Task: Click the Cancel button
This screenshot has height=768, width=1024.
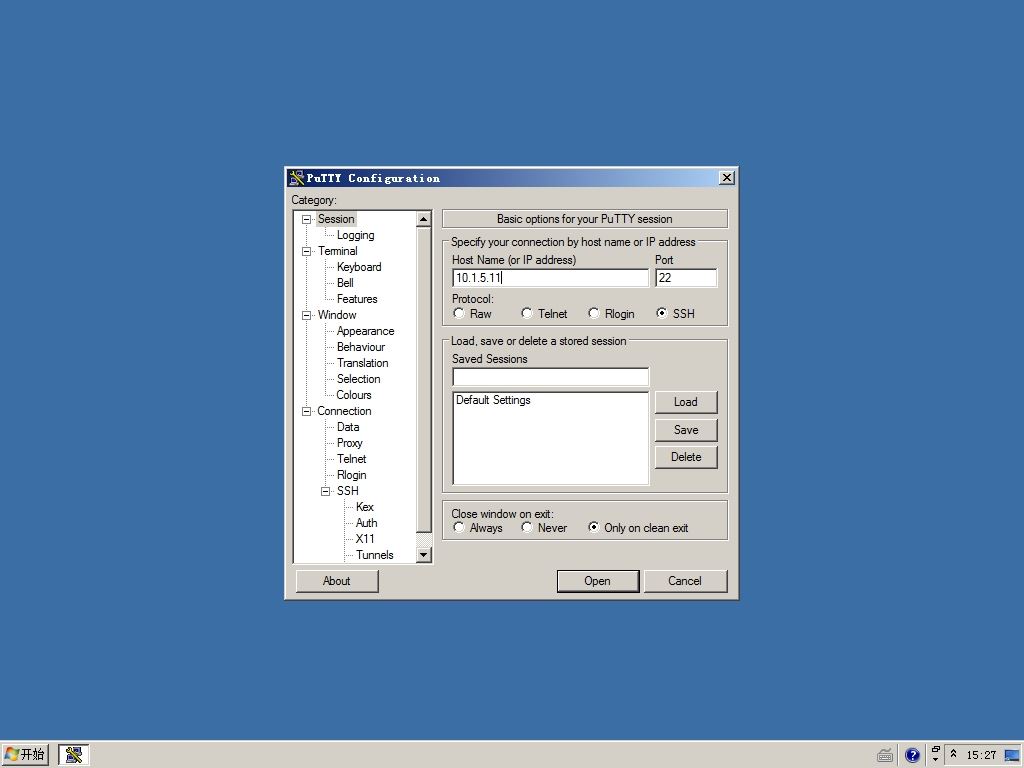Action: pos(685,581)
